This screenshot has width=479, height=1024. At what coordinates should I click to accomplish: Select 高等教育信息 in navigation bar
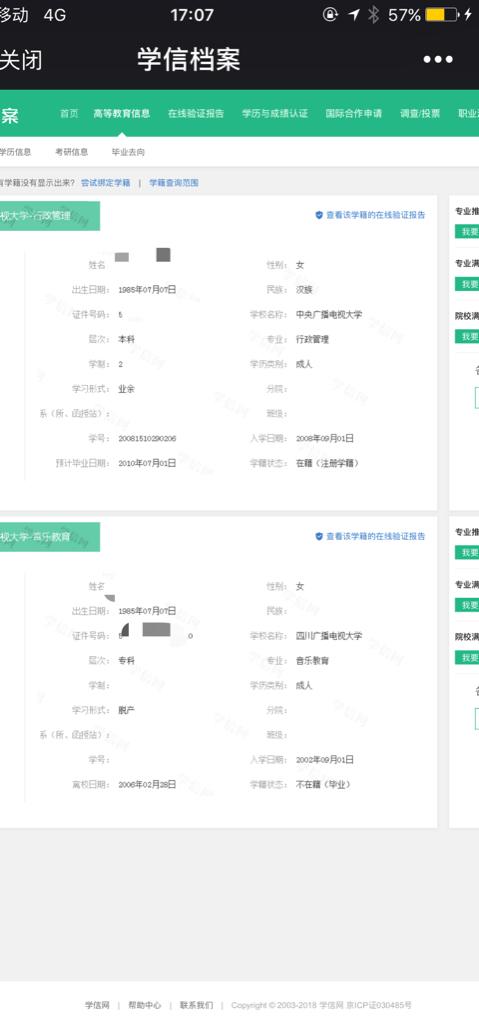122,113
